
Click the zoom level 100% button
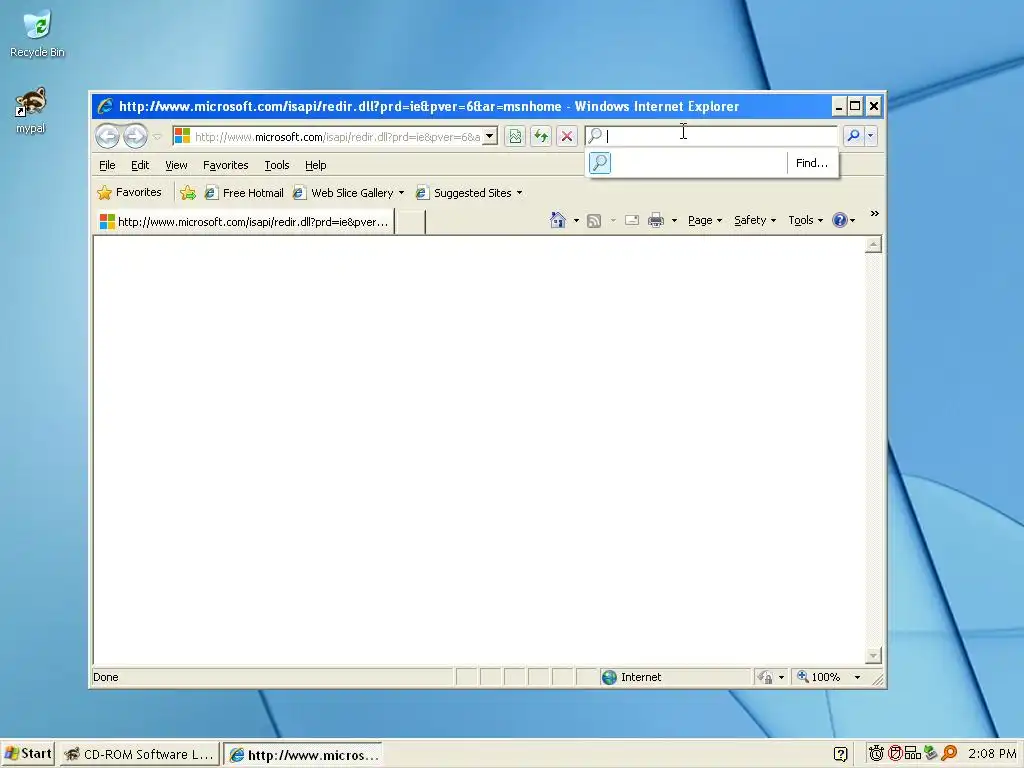[818, 677]
